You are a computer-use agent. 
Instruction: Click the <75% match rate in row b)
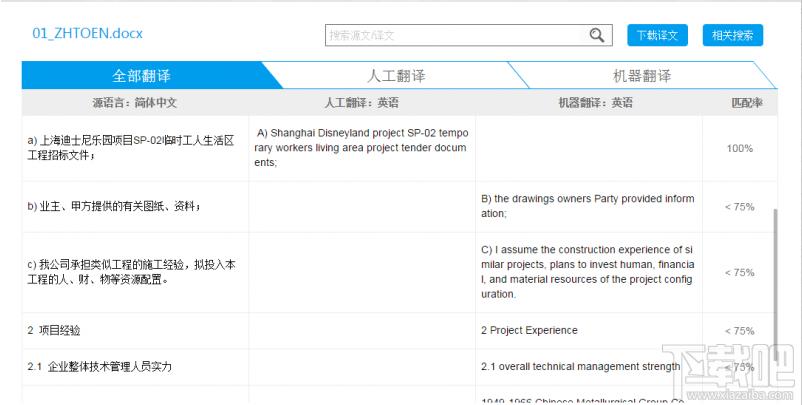pos(740,207)
